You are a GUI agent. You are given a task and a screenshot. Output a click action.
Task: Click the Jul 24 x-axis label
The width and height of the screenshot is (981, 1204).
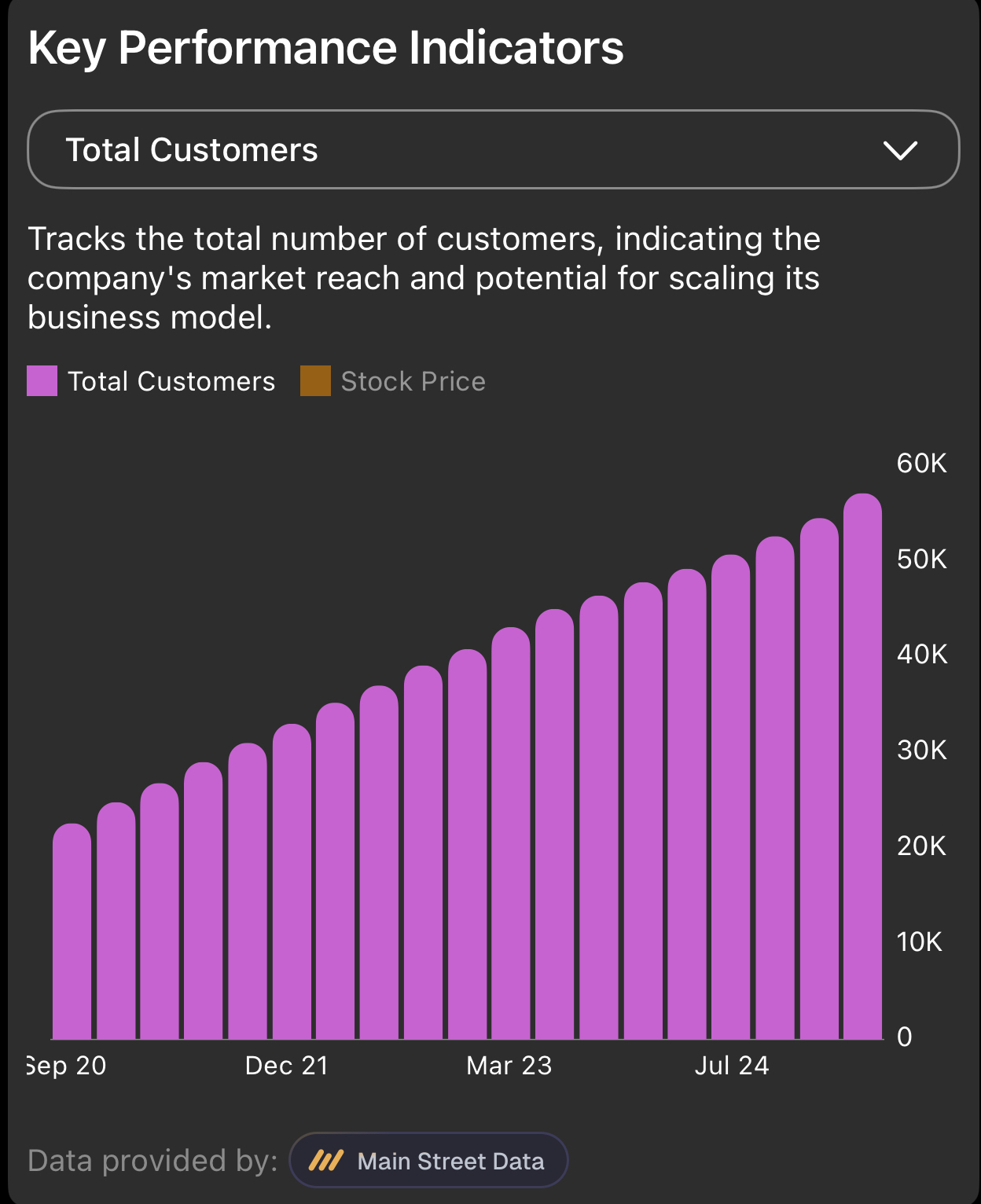click(x=732, y=1066)
